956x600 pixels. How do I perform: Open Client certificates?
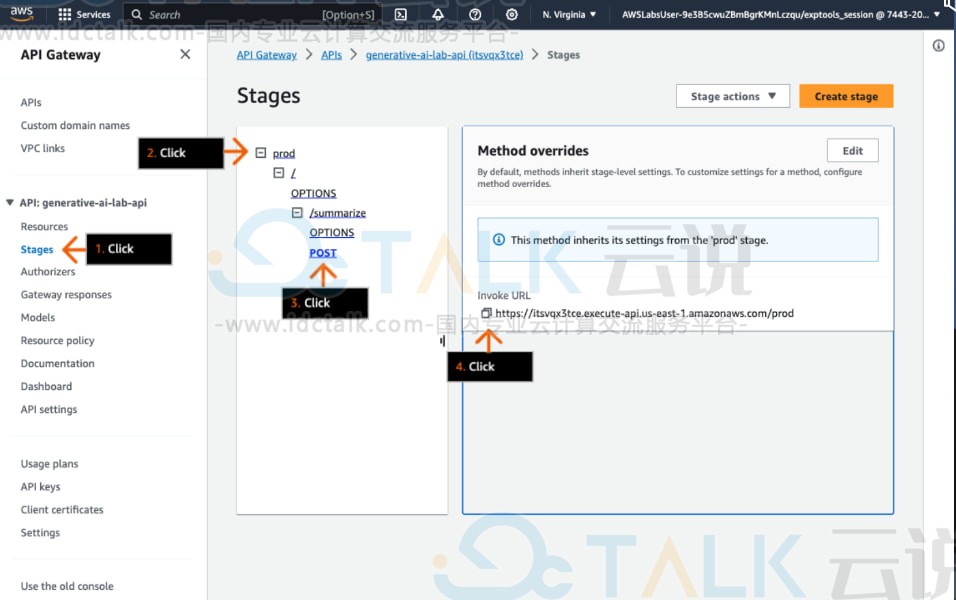tap(62, 509)
